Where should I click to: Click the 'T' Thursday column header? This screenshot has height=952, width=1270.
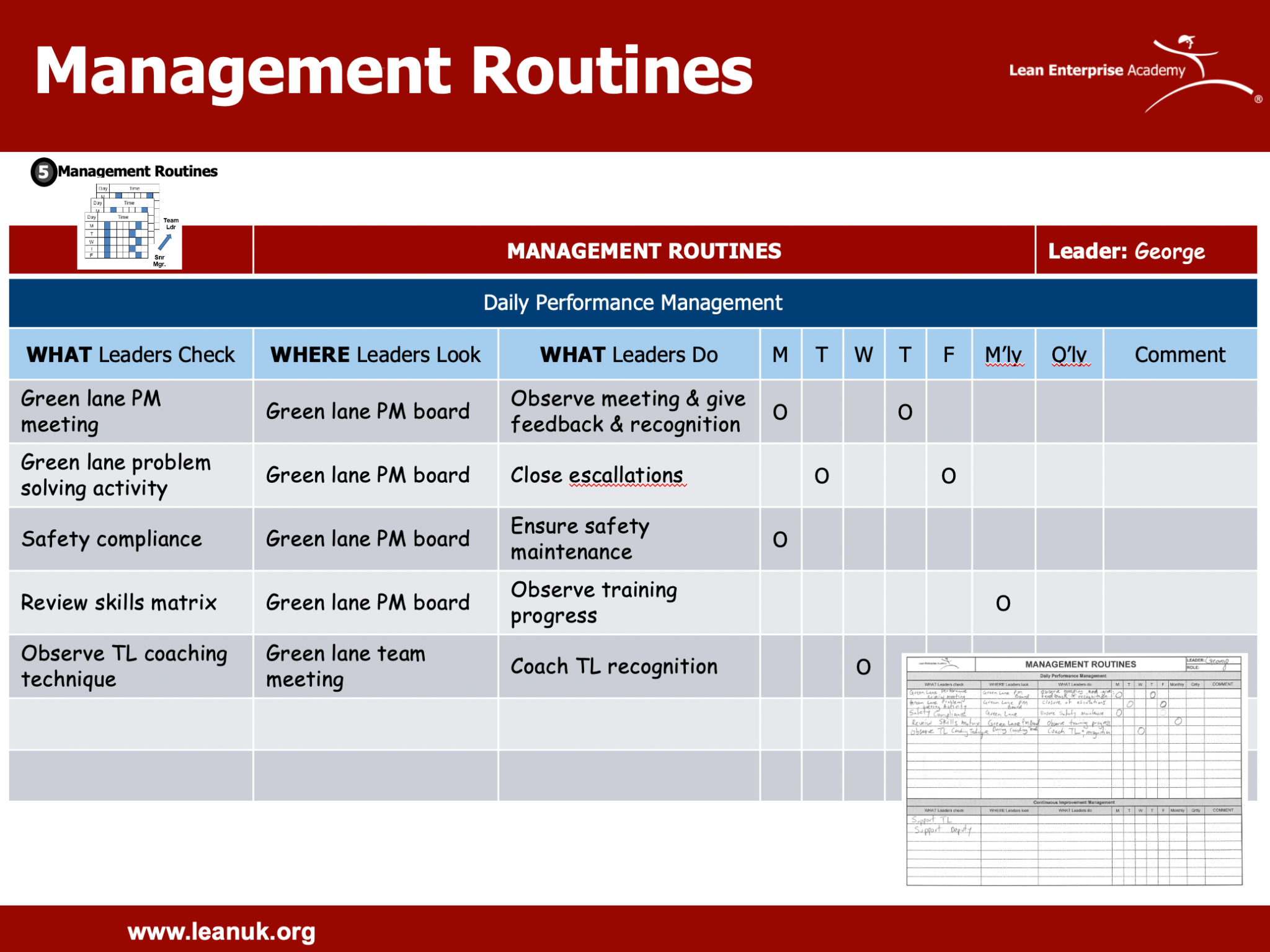[x=905, y=354]
